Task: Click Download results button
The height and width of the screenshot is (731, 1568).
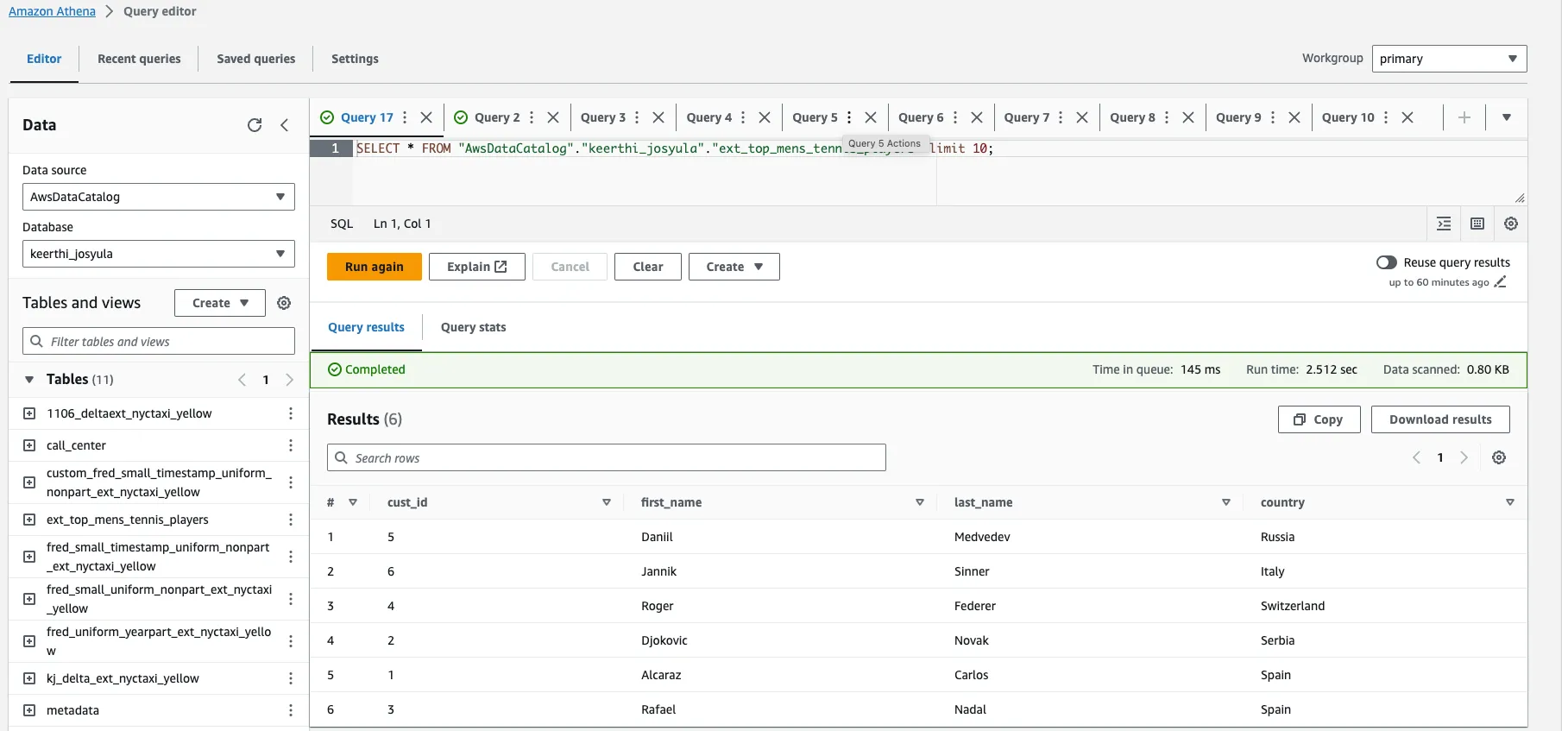Action: click(x=1439, y=419)
